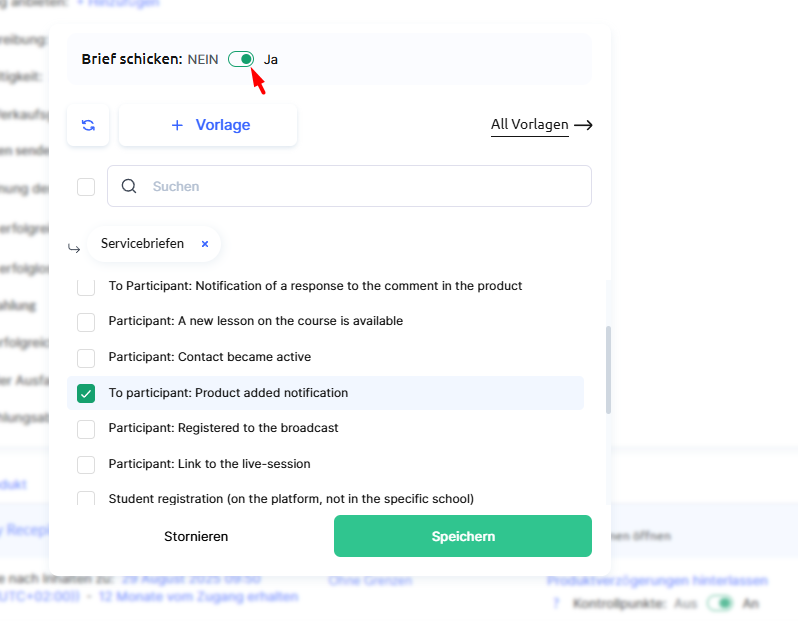Click the template list scrollbar
The height and width of the screenshot is (621, 798).
(x=608, y=370)
